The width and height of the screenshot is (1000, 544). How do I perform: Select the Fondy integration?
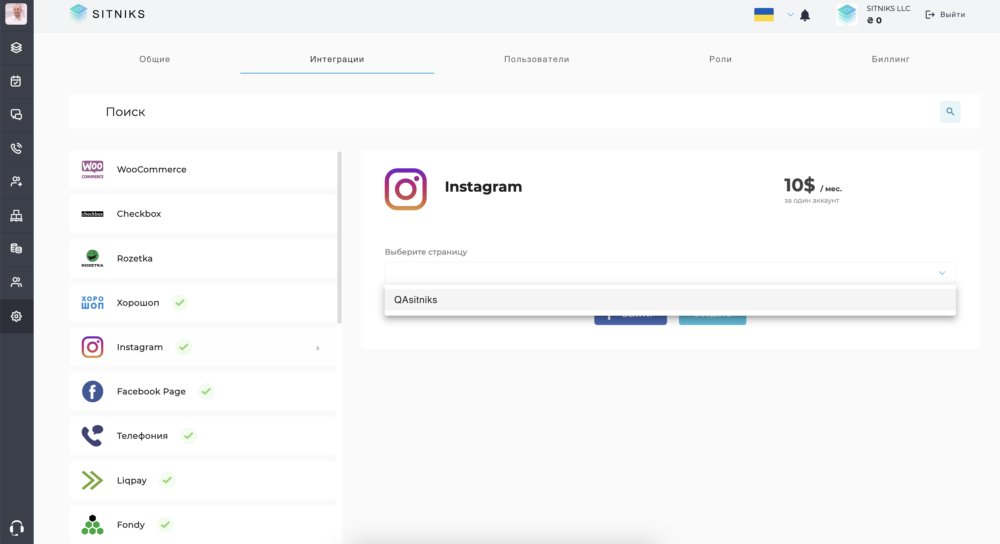pos(203,524)
